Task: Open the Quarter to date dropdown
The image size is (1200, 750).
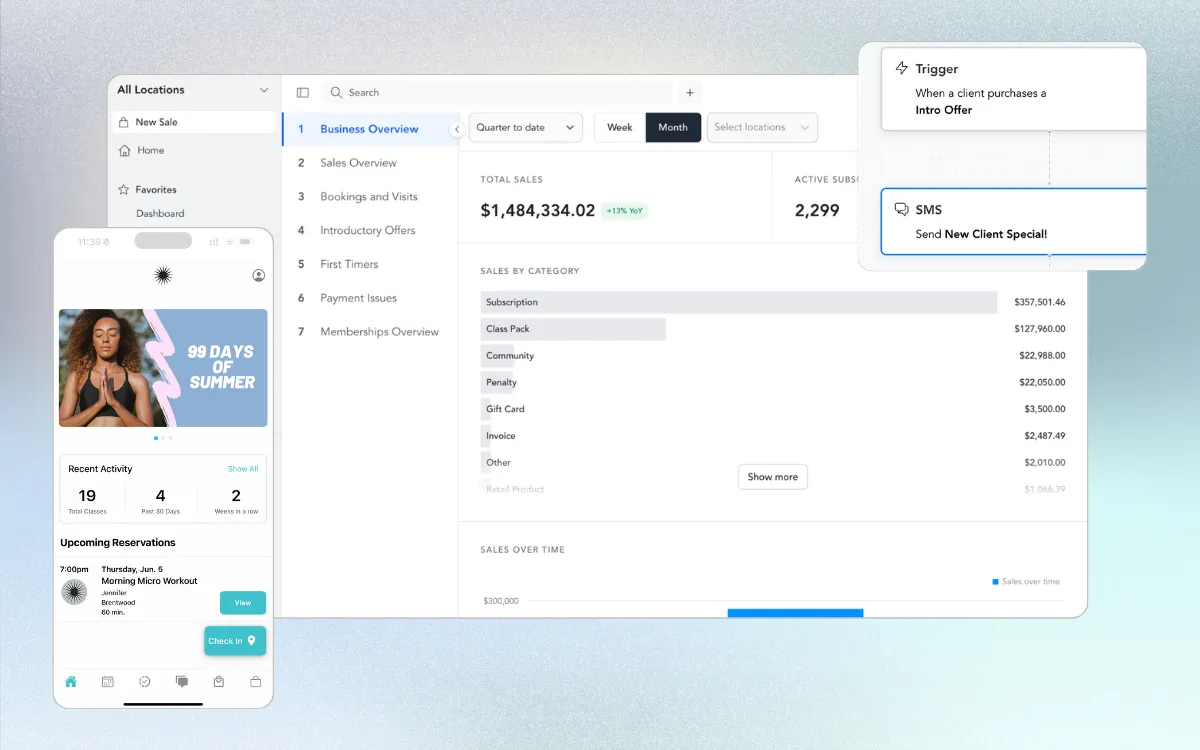Action: click(x=525, y=127)
